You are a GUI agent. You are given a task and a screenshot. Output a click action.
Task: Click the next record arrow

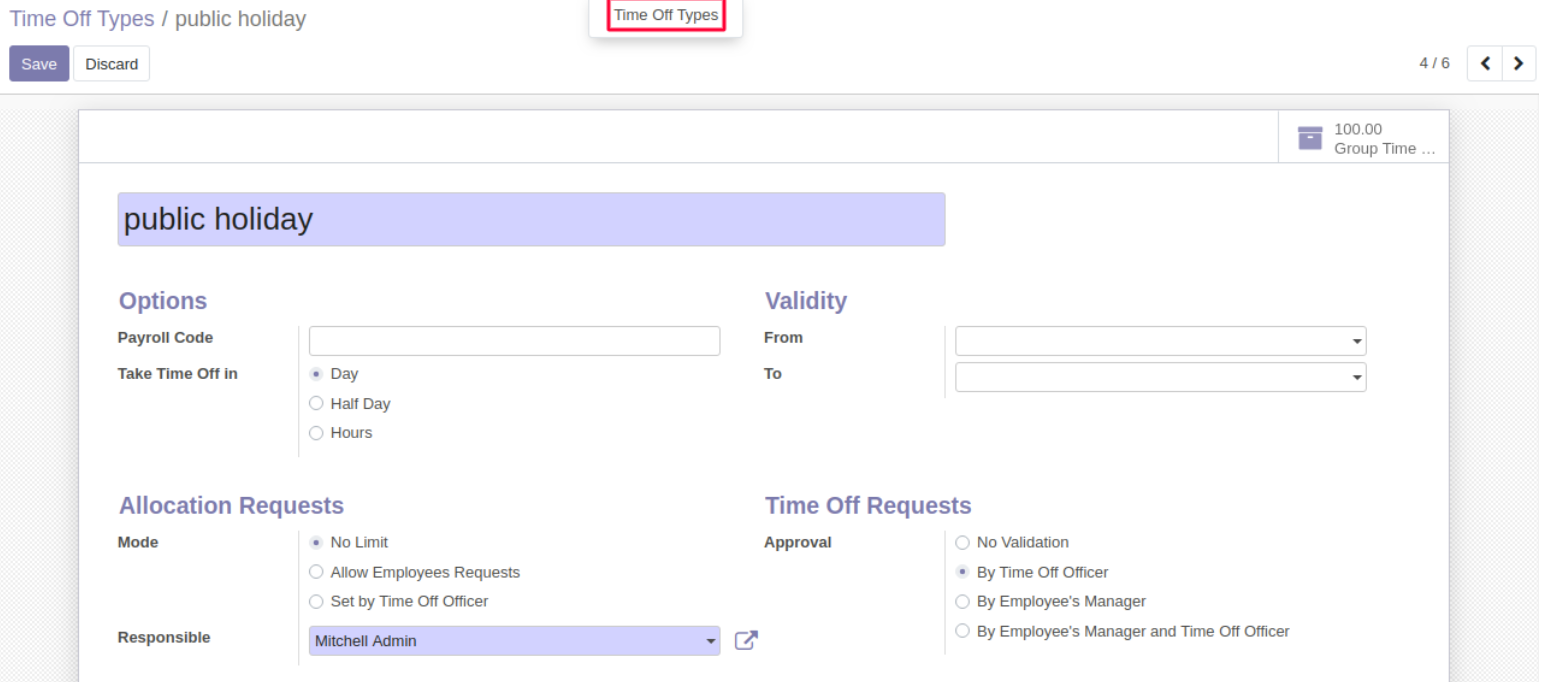pos(1519,64)
